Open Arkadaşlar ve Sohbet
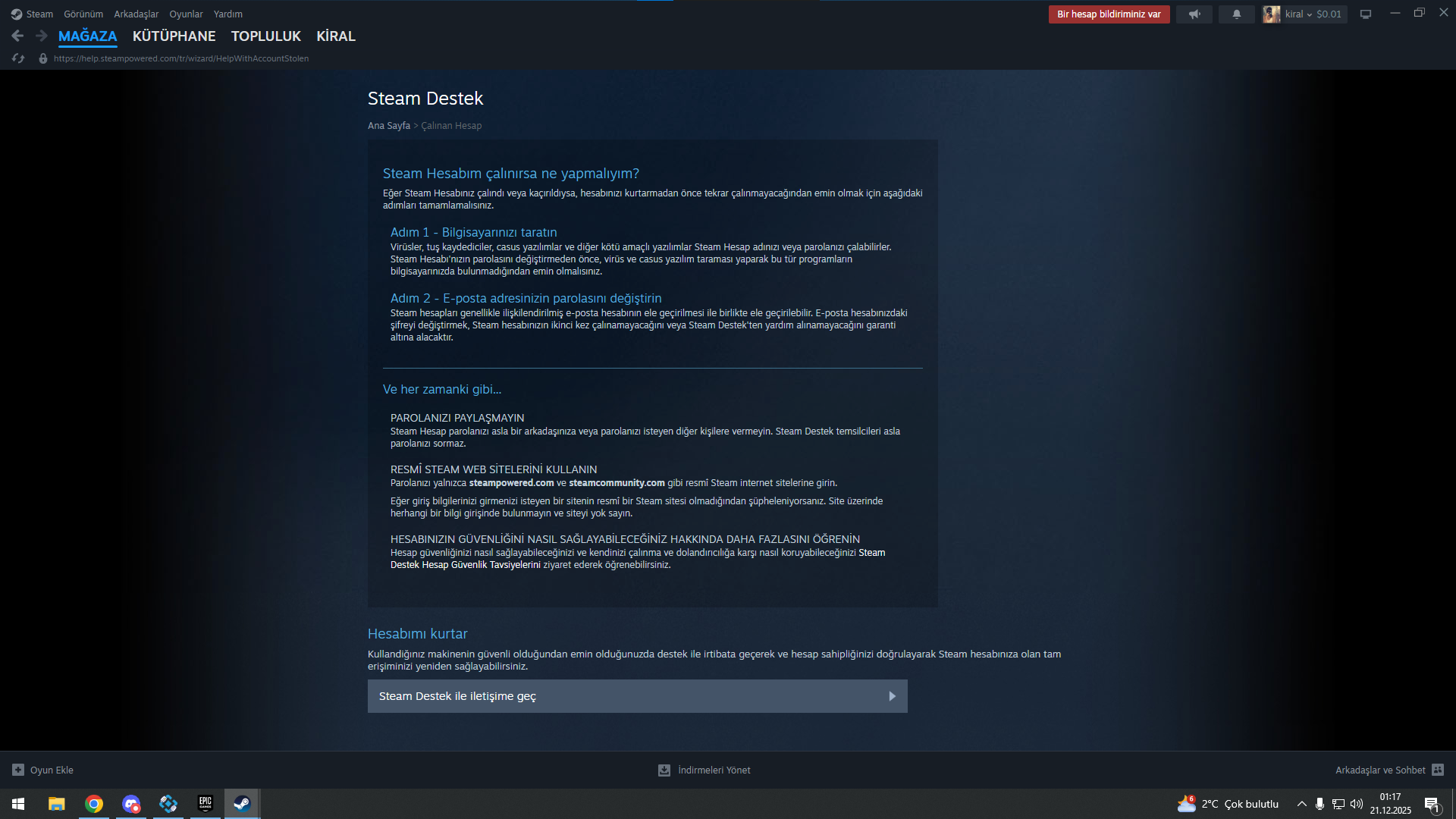Image resolution: width=1456 pixels, height=819 pixels. click(1380, 770)
